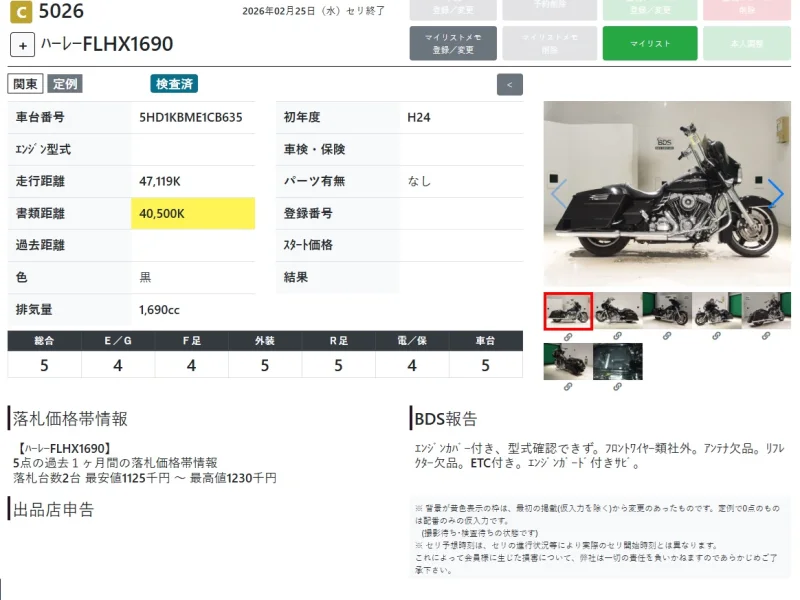Open the link icon under the second thumbnail
800x600 pixels.
tap(617, 336)
